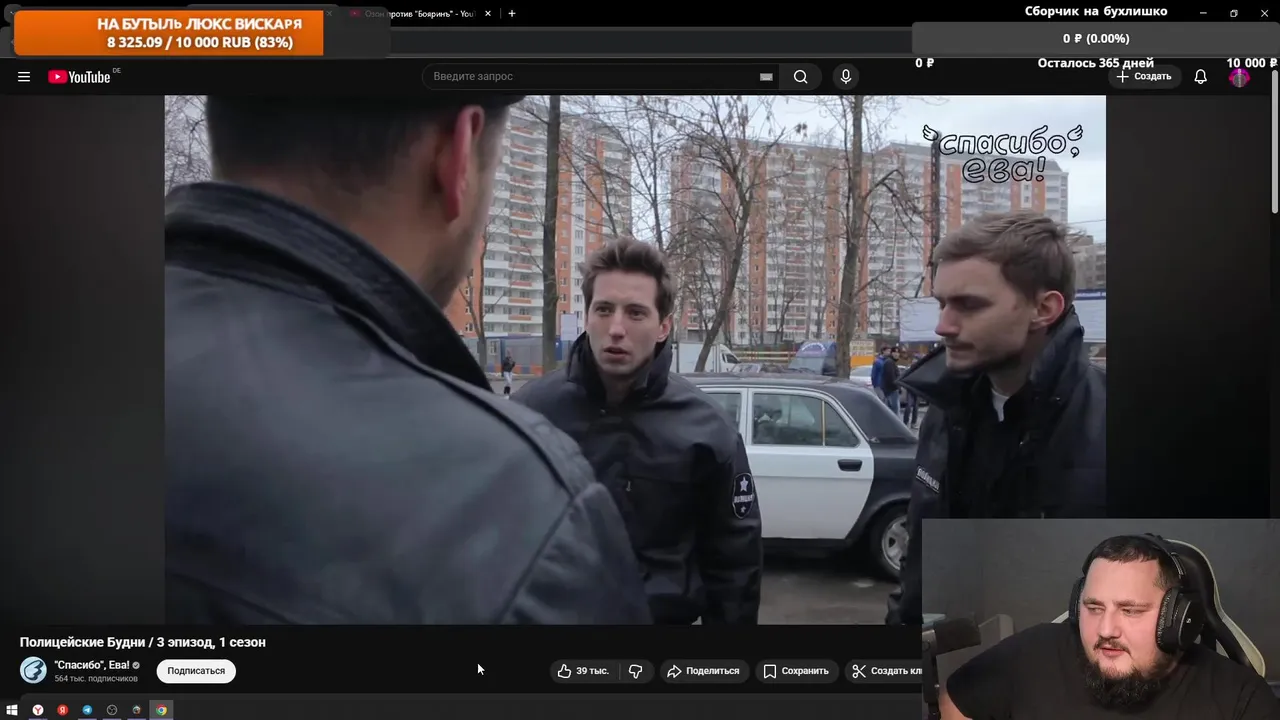1280x720 pixels.
Task: Open the red Yandex taskbar icon
Action: click(x=62, y=710)
